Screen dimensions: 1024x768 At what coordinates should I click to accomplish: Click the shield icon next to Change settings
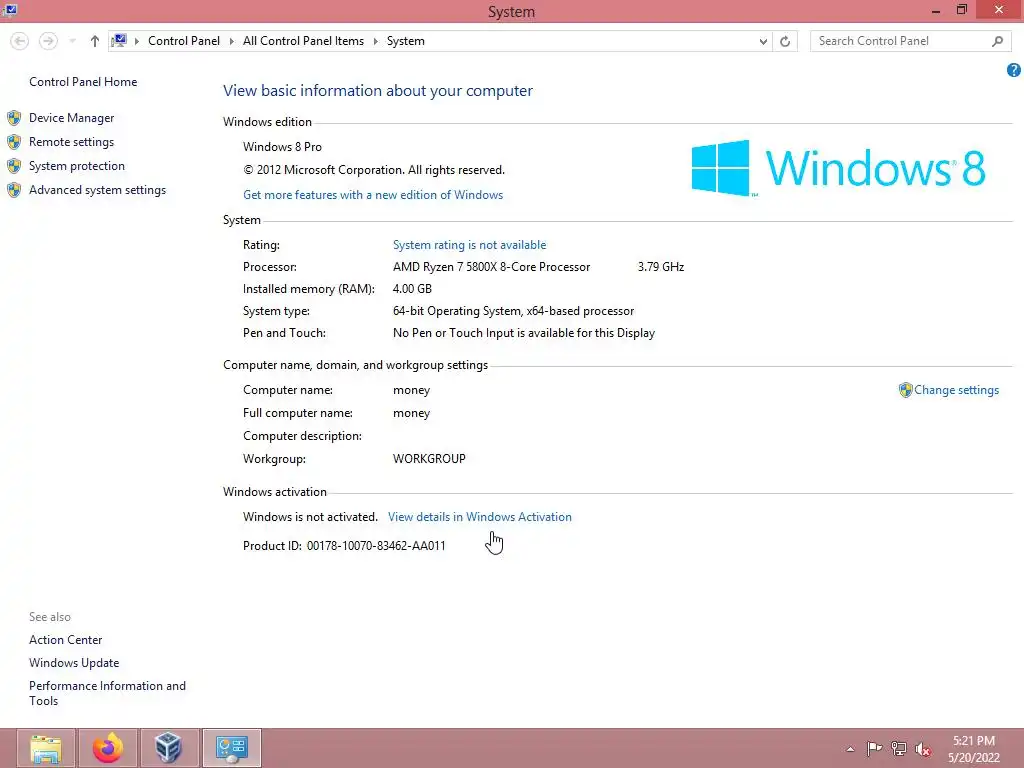point(905,390)
